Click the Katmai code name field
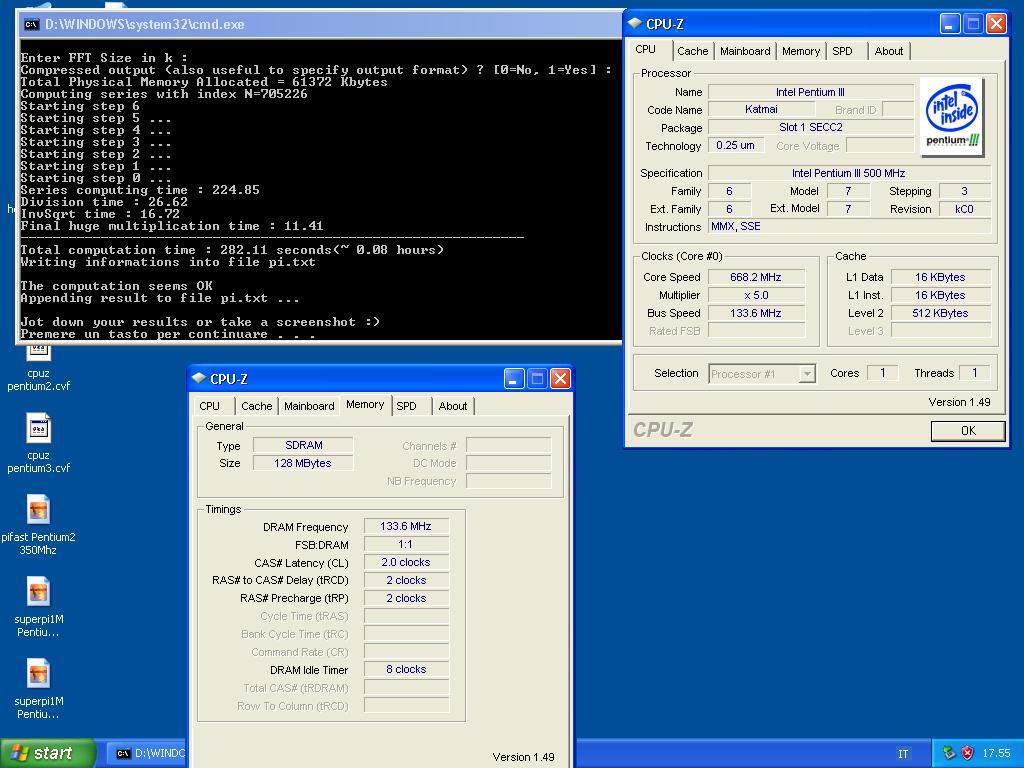This screenshot has height=768, width=1024. pos(761,110)
